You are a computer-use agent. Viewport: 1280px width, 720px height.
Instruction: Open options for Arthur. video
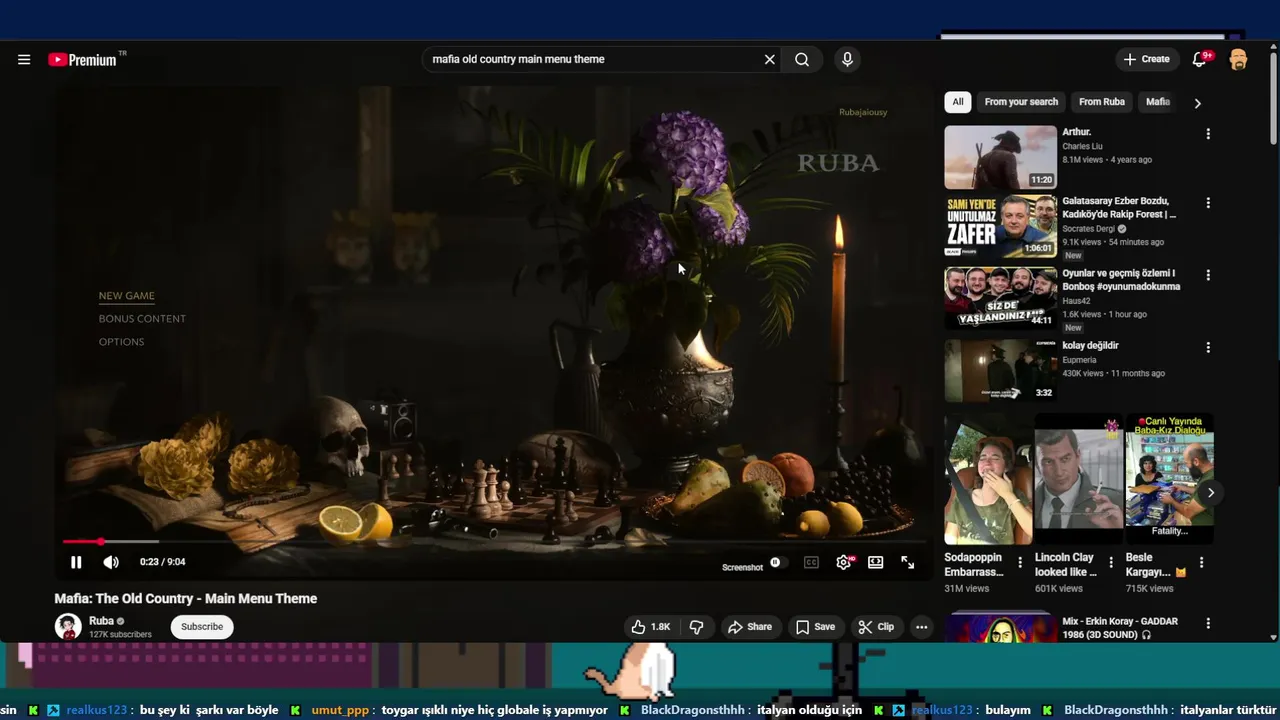1208,134
